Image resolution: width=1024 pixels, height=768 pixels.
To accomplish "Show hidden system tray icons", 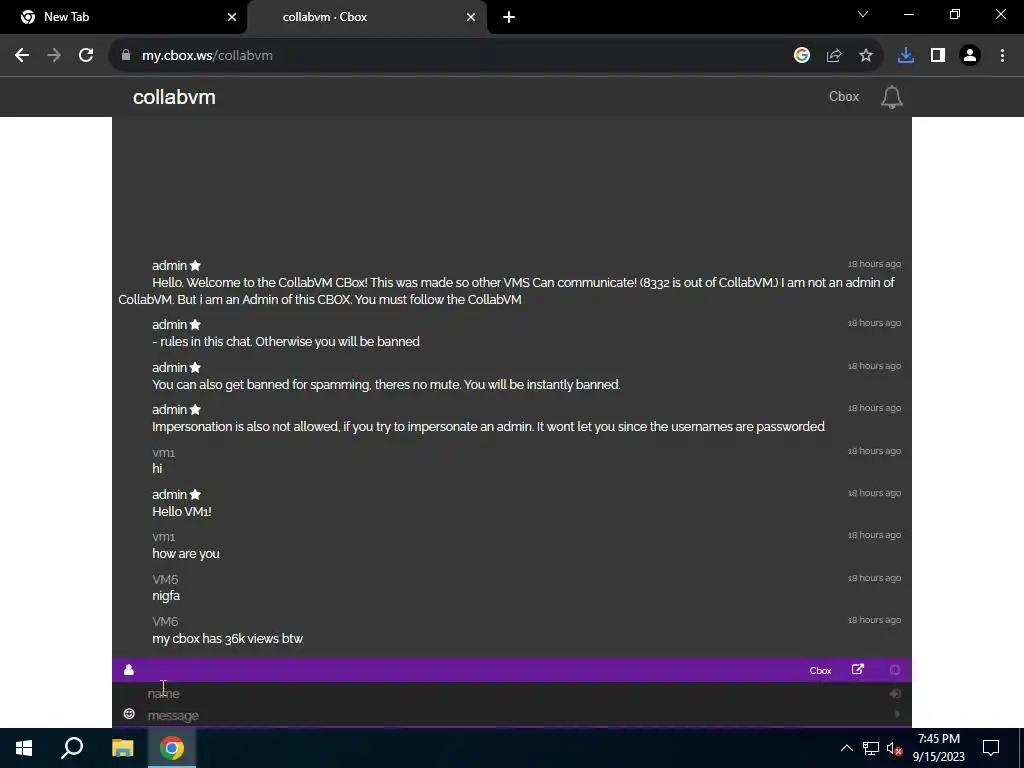I will [x=846, y=748].
